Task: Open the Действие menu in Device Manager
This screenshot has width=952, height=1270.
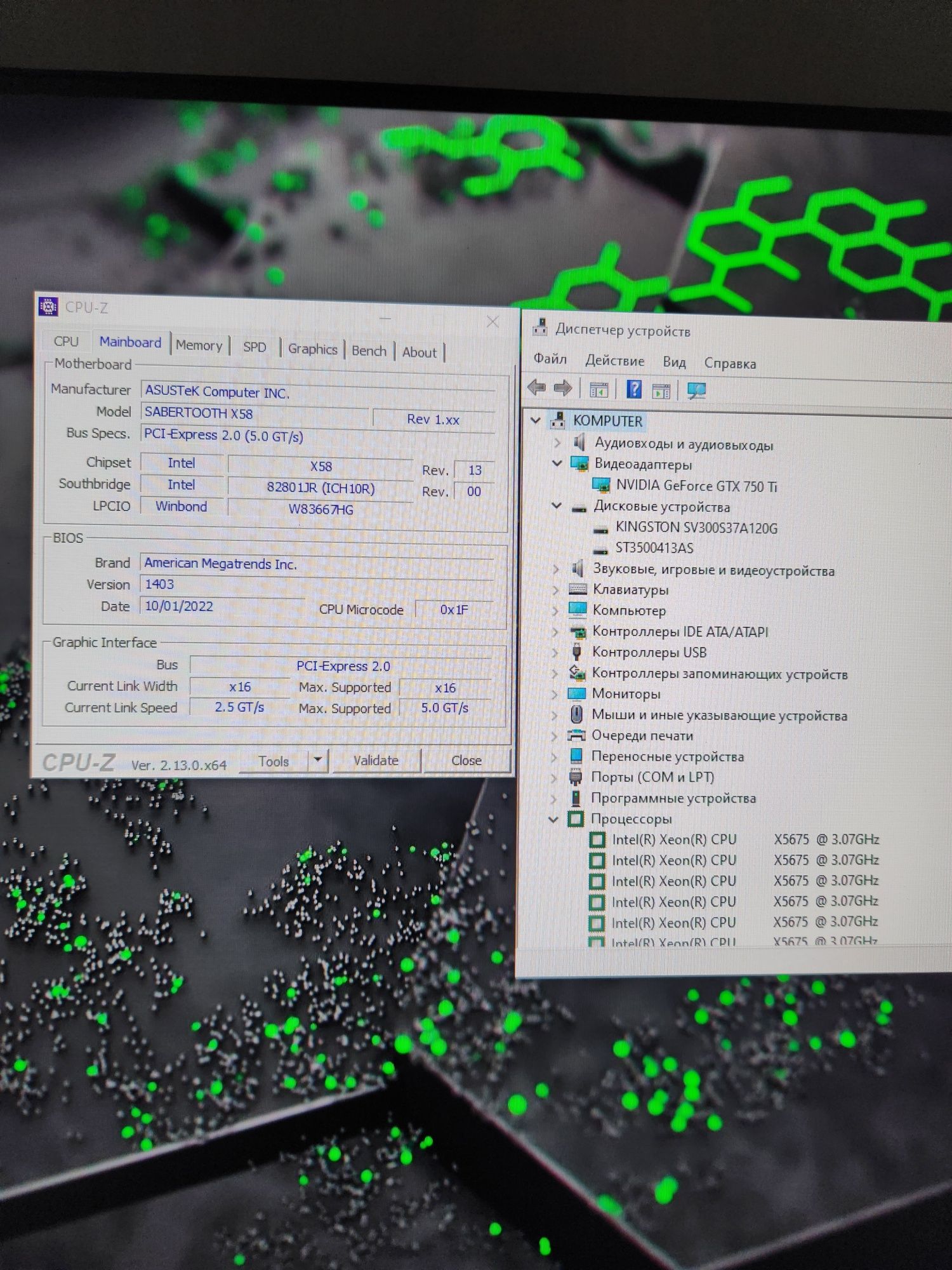Action: 614,361
